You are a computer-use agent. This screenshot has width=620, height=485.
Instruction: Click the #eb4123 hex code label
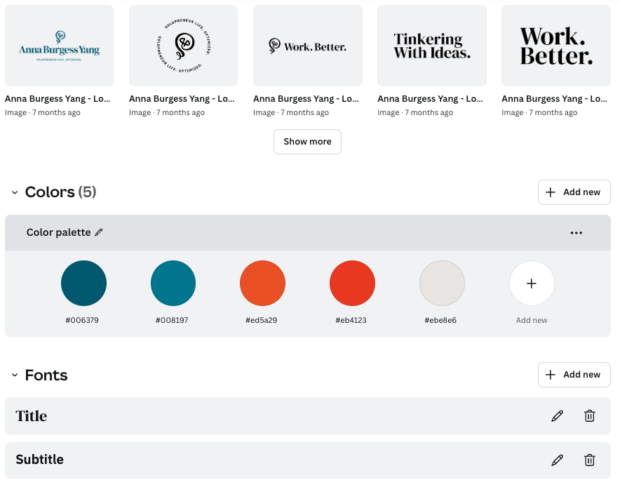[x=351, y=320]
